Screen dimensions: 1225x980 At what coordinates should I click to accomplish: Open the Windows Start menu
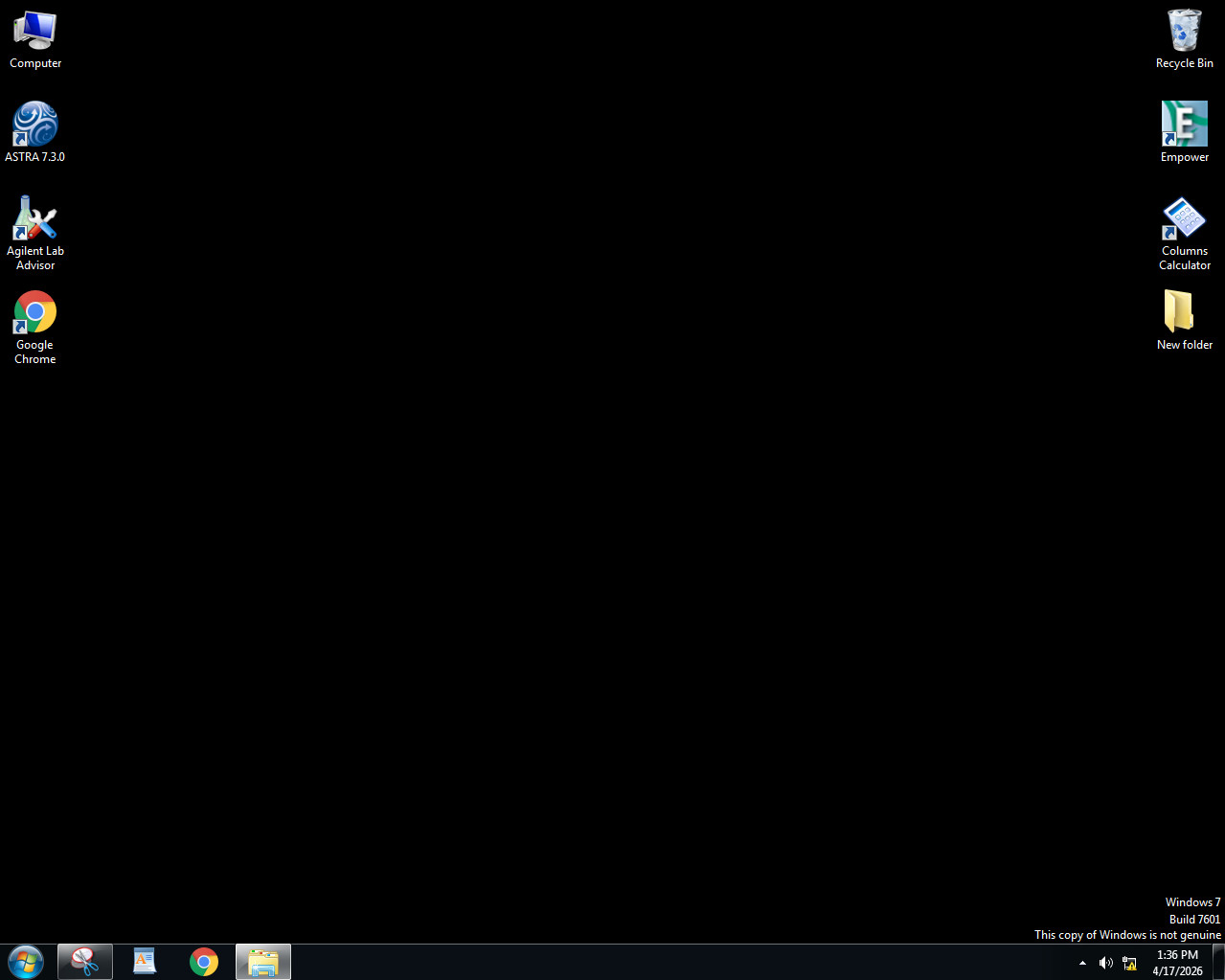(26, 962)
